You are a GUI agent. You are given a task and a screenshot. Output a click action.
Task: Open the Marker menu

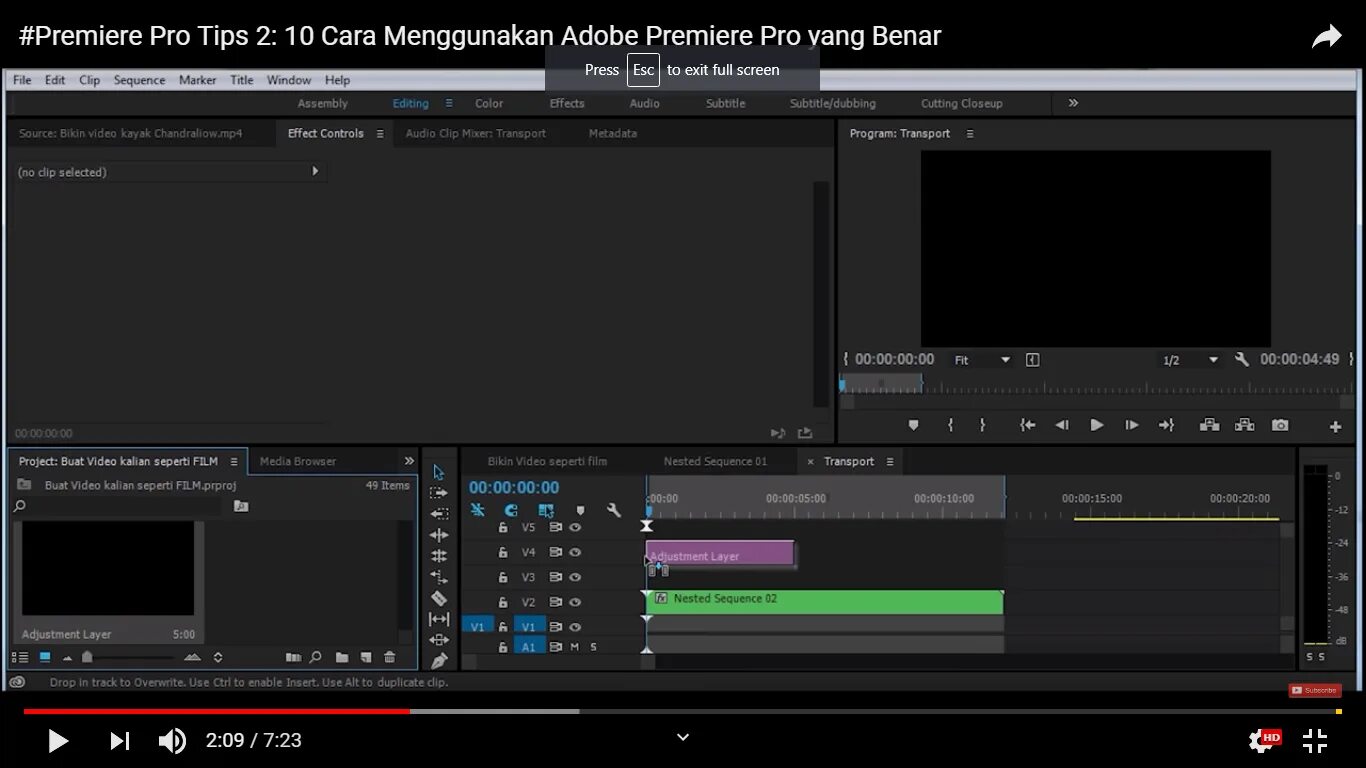[x=197, y=80]
